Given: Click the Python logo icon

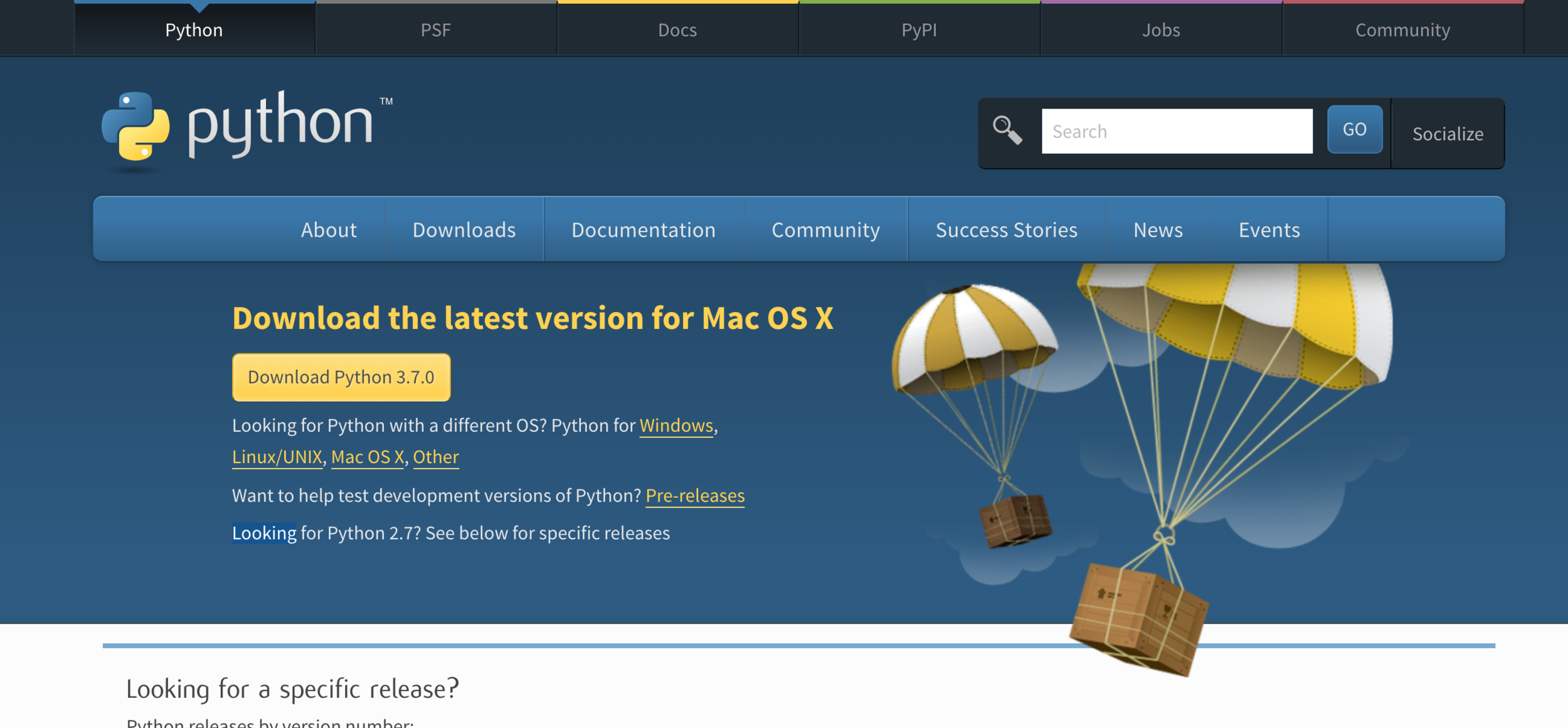Looking at the screenshot, I should click(x=135, y=126).
